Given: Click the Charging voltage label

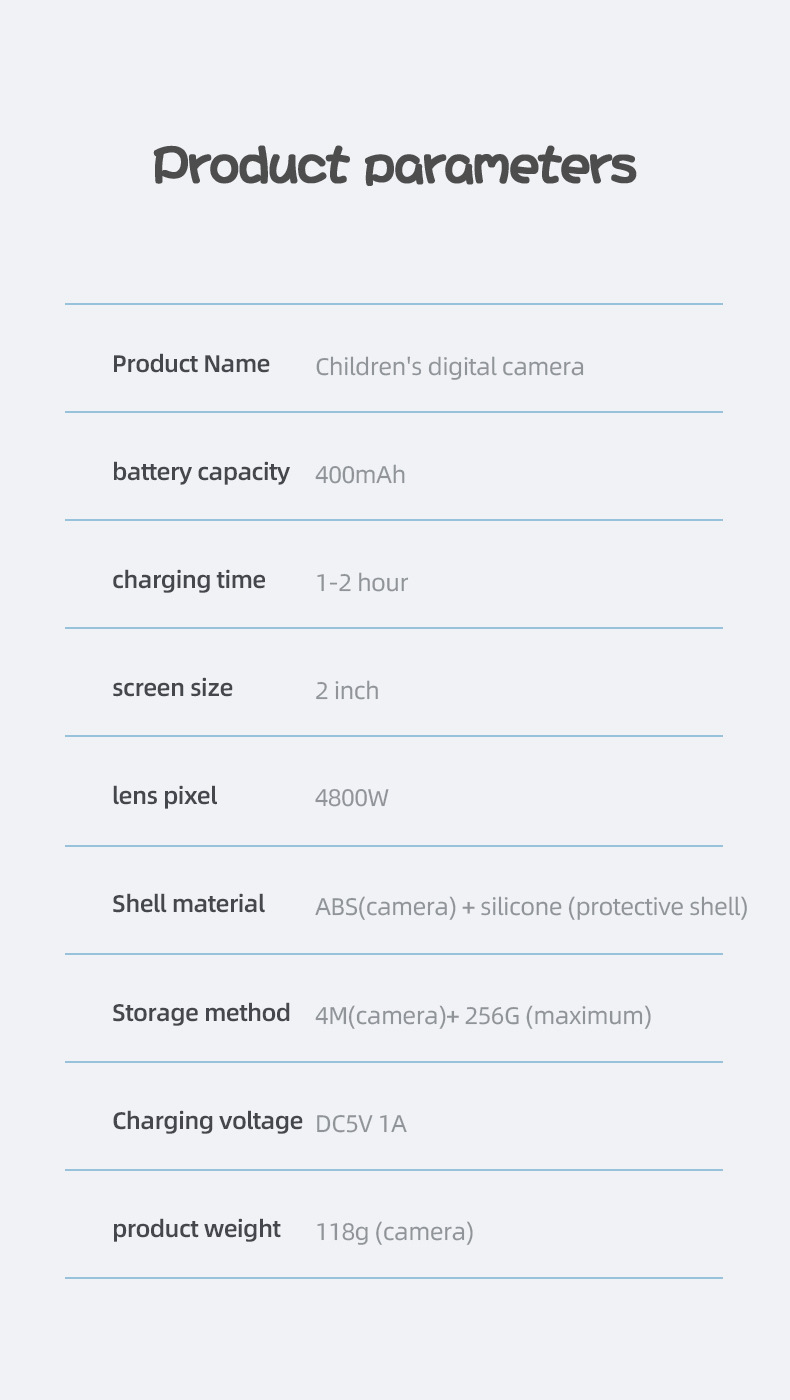Looking at the screenshot, I should pyautogui.click(x=207, y=1121).
